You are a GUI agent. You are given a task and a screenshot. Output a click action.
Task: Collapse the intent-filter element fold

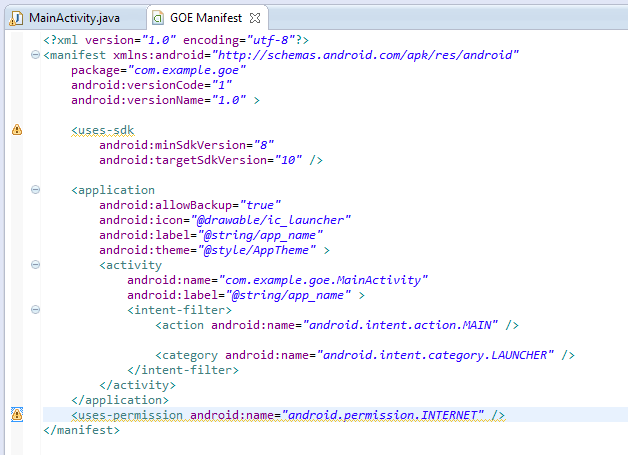point(35,310)
